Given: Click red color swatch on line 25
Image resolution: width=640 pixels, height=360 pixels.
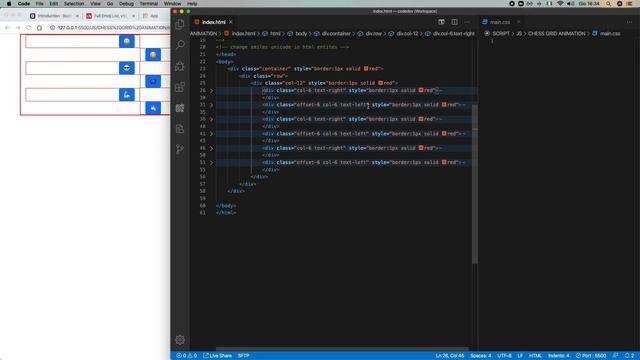Looking at the screenshot, I should click(x=380, y=83).
